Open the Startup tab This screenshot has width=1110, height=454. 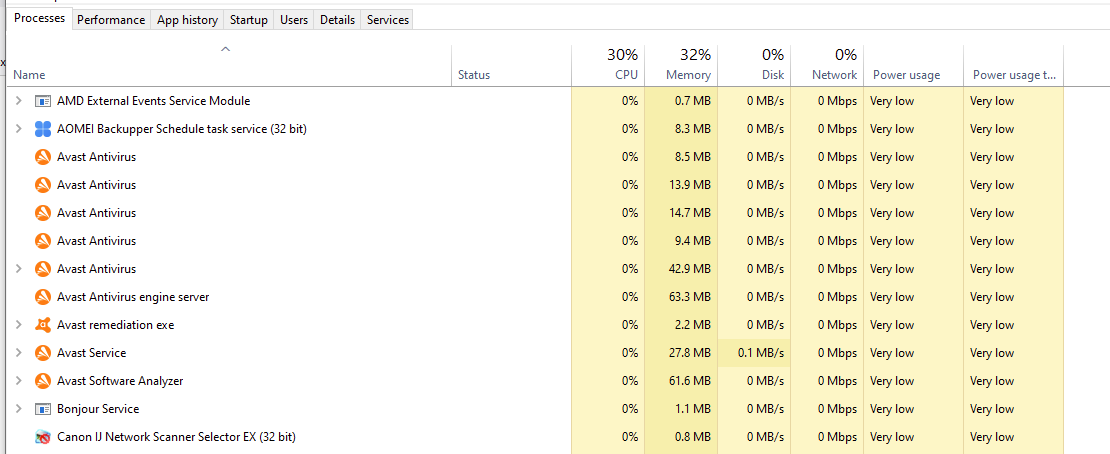click(249, 20)
